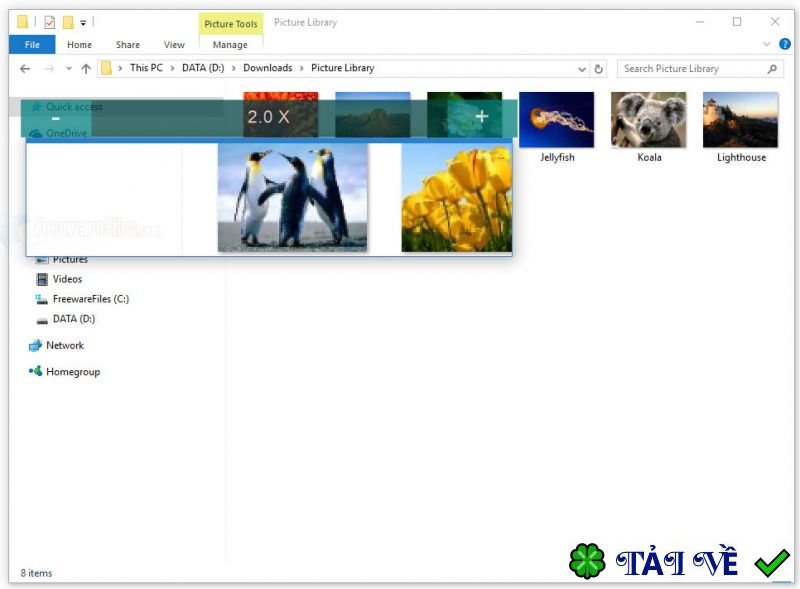Expand the ribbon with the chevron
Image resolution: width=800 pixels, height=589 pixels.
767,44
